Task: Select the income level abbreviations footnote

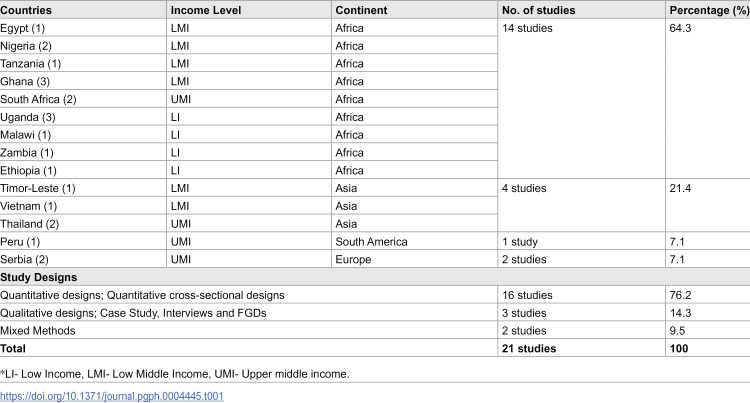Action: (175, 374)
